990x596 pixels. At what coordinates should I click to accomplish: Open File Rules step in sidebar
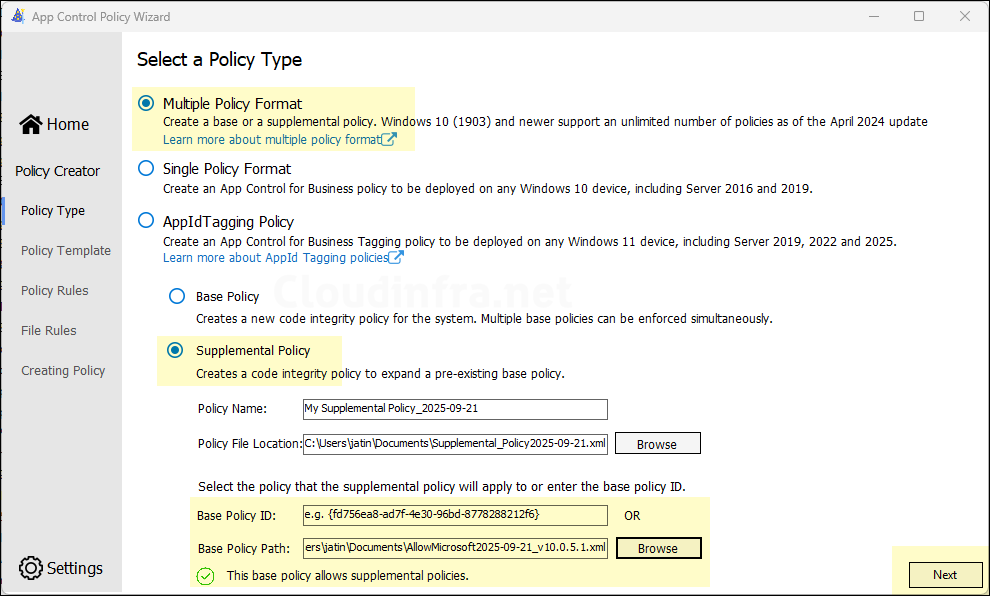[x=49, y=331]
